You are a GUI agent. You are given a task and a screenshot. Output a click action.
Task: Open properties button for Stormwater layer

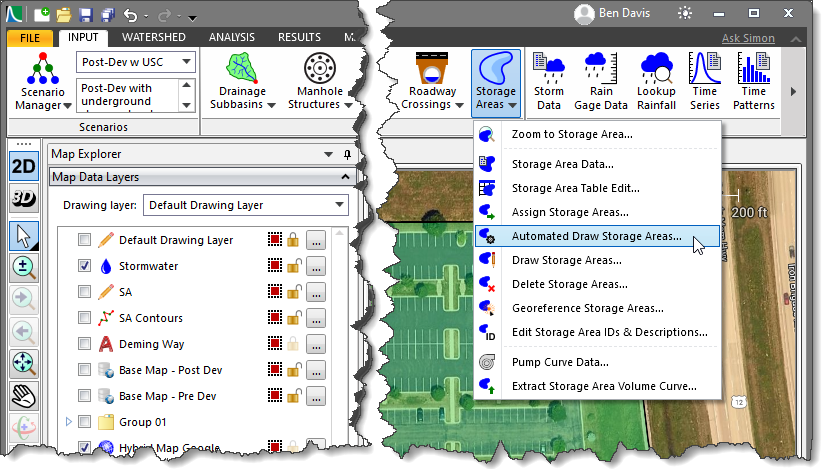[316, 266]
